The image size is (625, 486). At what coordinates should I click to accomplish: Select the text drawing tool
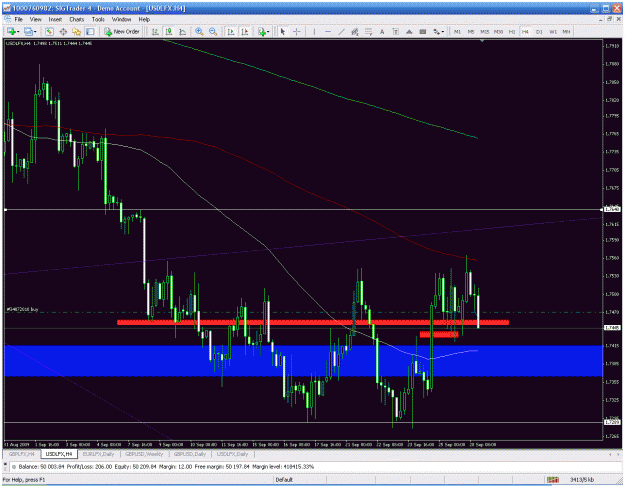pyautogui.click(x=382, y=31)
